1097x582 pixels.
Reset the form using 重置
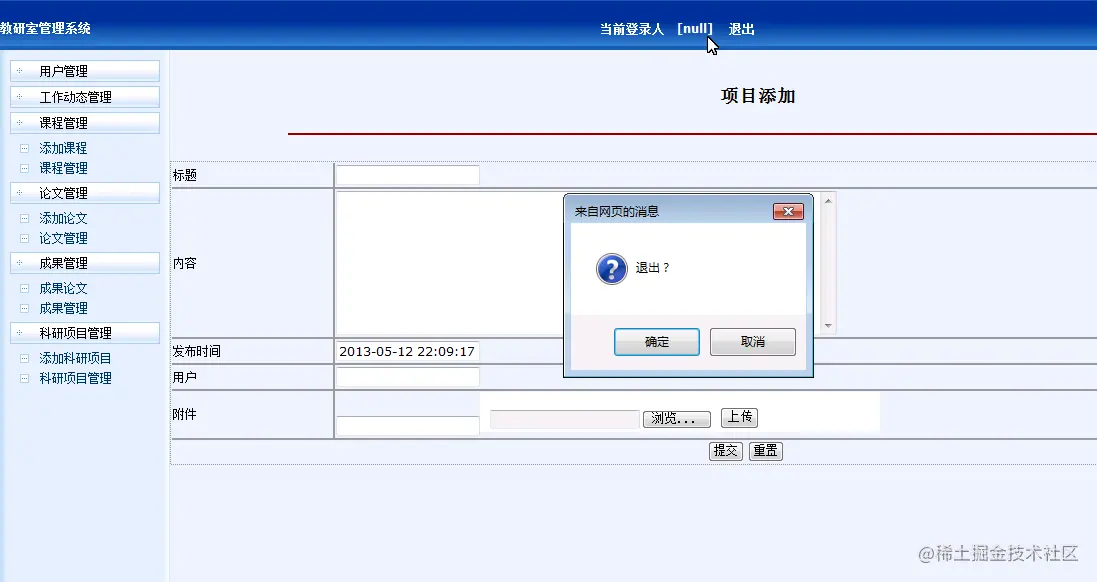765,451
